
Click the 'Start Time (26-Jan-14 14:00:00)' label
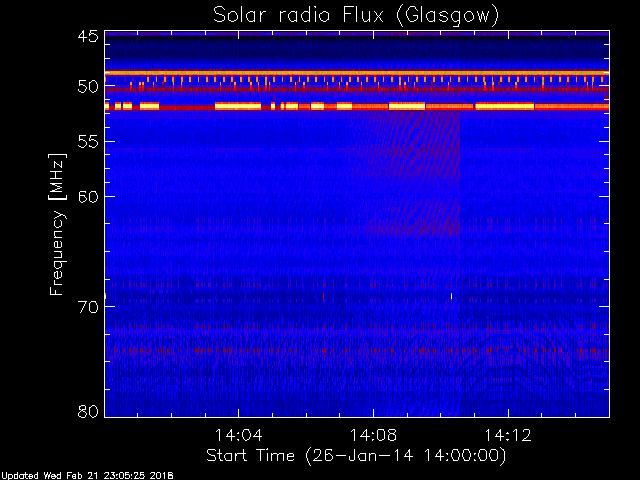[356, 455]
